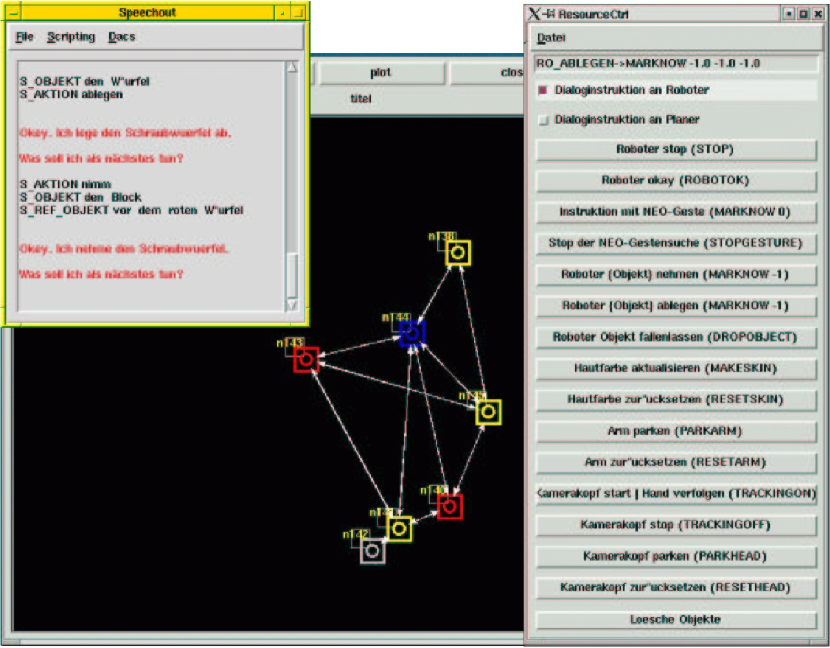Click the RO_ABLEGEN->MARKNOW command field
This screenshot has width=830, height=648.
pos(675,64)
